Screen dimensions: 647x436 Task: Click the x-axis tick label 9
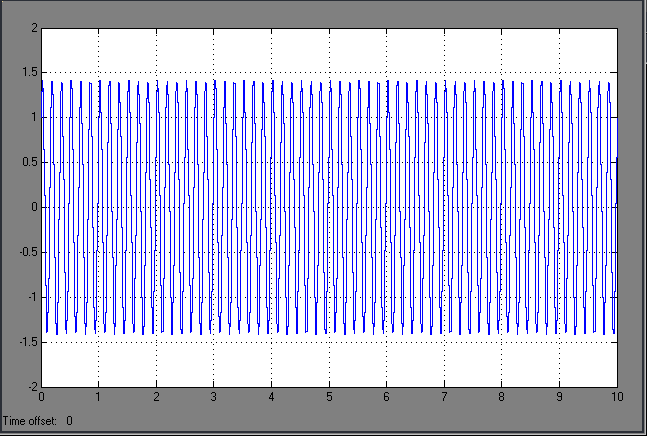coord(560,397)
